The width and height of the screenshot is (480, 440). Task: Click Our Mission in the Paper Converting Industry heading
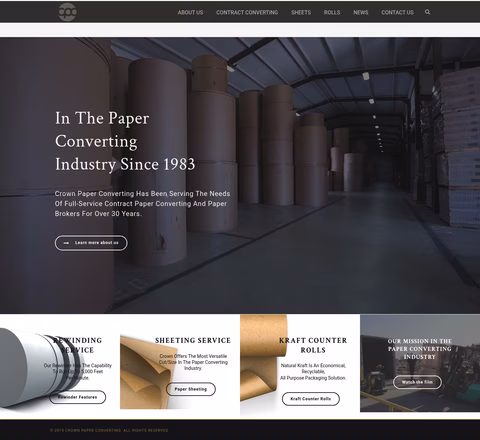(420, 349)
